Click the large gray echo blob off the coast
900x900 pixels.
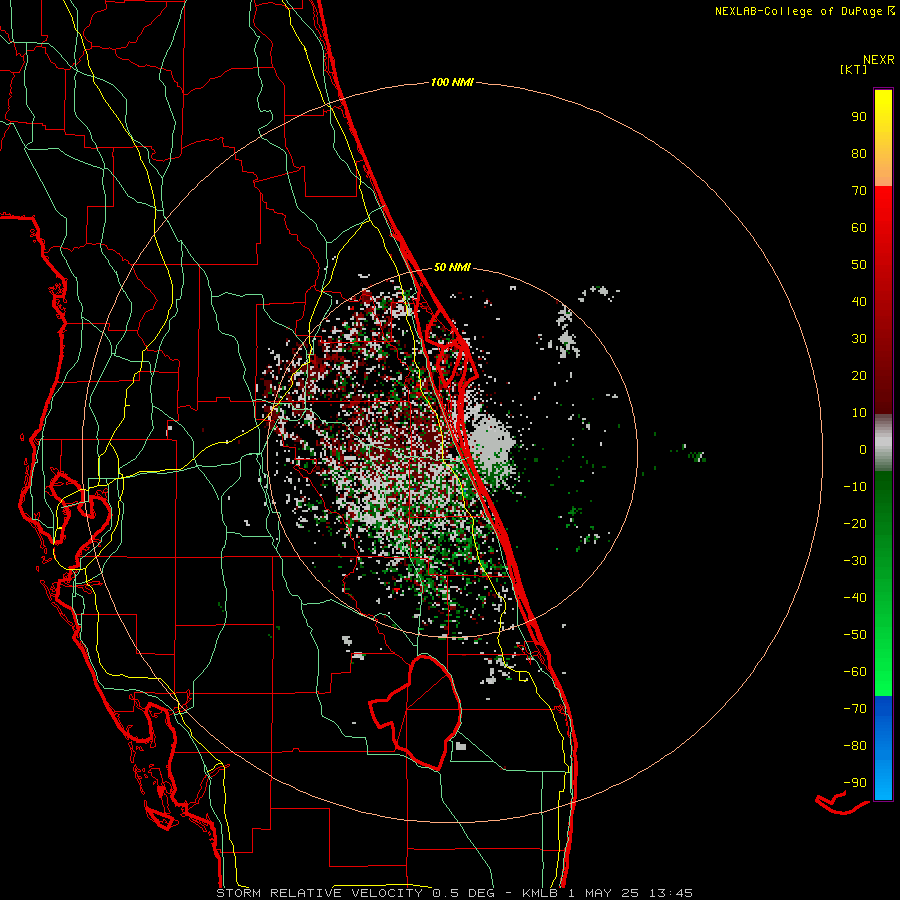[489, 442]
